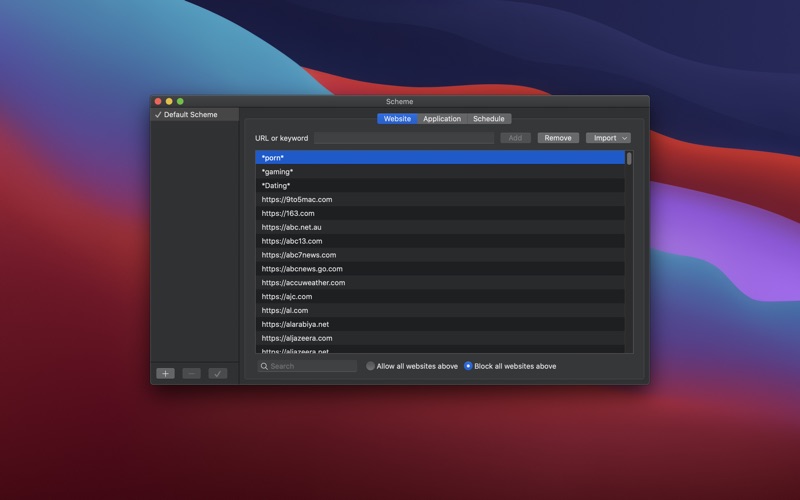This screenshot has width=800, height=500.
Task: Minimize the Scheme window
Action: click(x=169, y=102)
